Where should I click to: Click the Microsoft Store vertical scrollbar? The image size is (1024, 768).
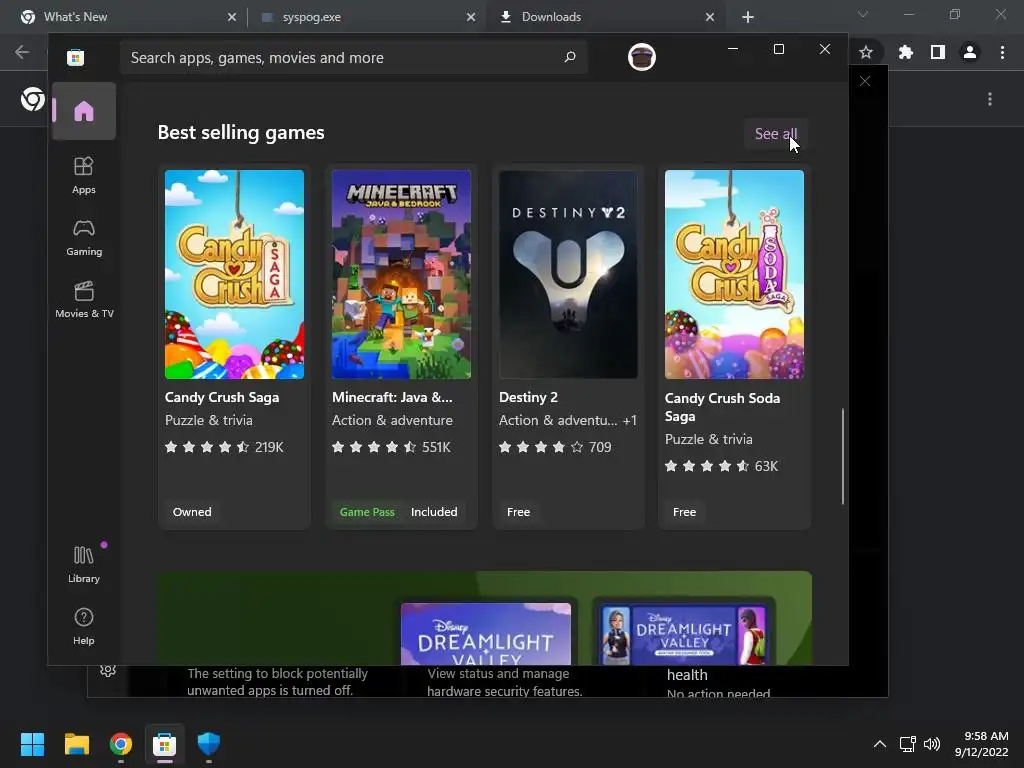pos(843,456)
